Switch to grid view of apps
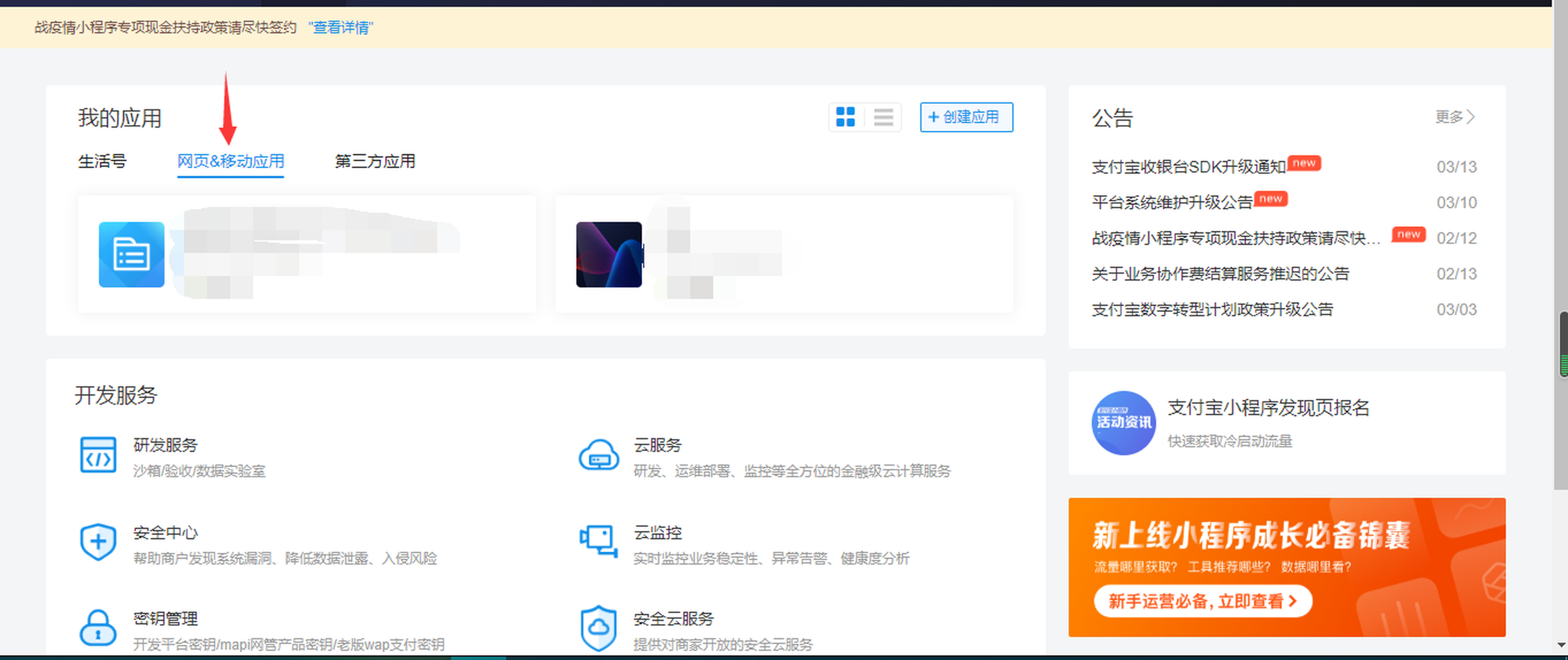This screenshot has width=1568, height=660. tap(846, 117)
